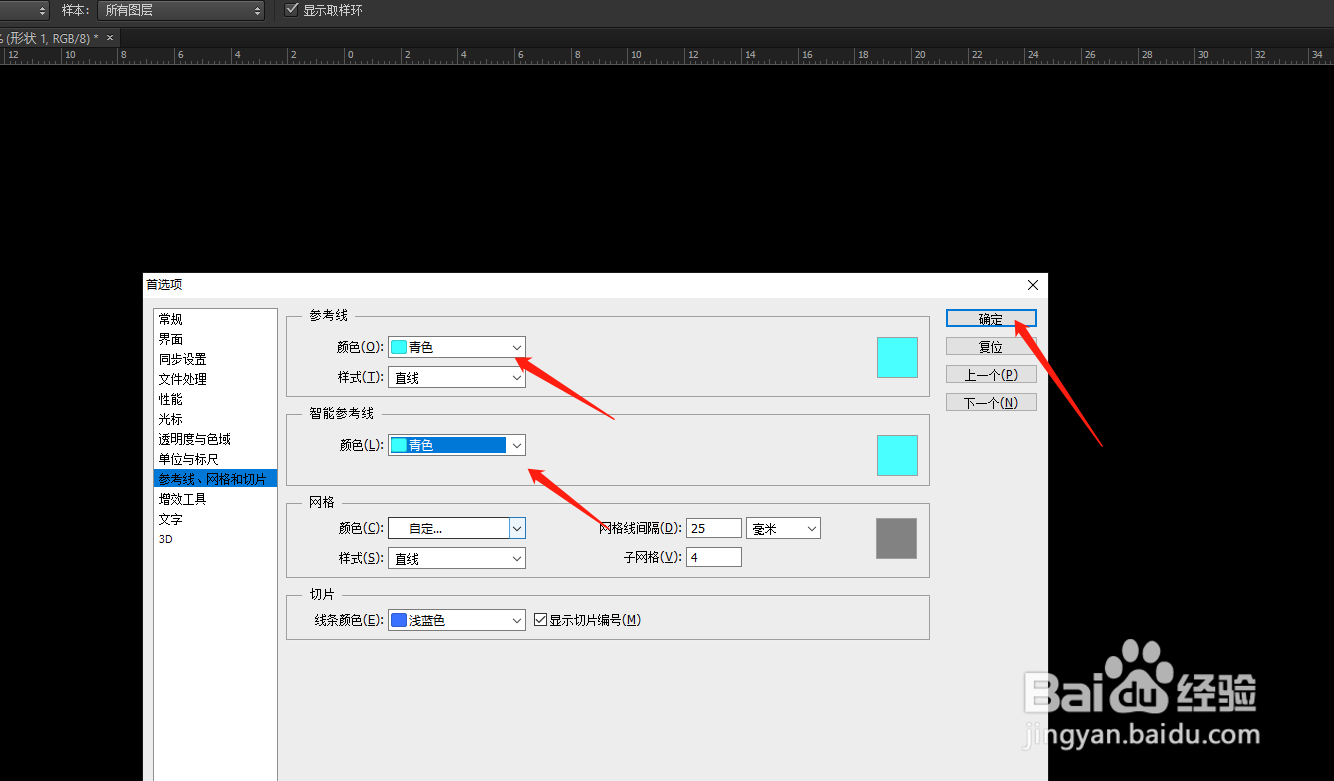Click the 确定 button
Viewport: 1334px width, 781px height.
(990, 317)
